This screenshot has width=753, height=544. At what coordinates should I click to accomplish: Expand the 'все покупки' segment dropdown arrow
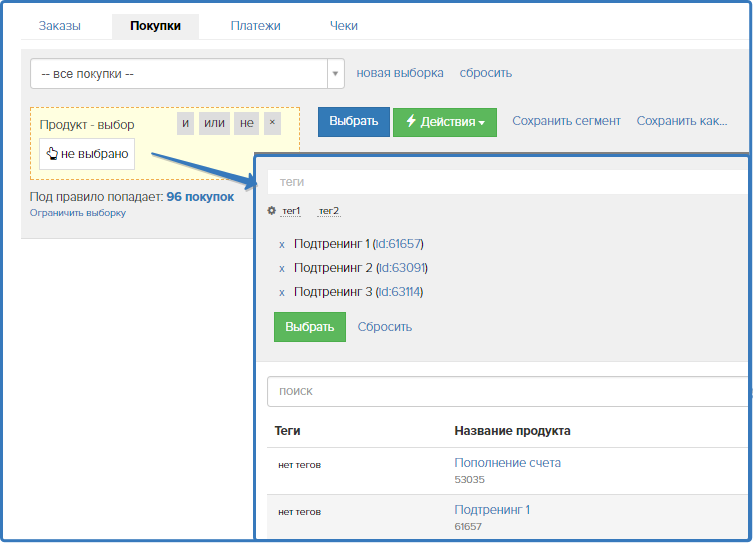(x=335, y=73)
